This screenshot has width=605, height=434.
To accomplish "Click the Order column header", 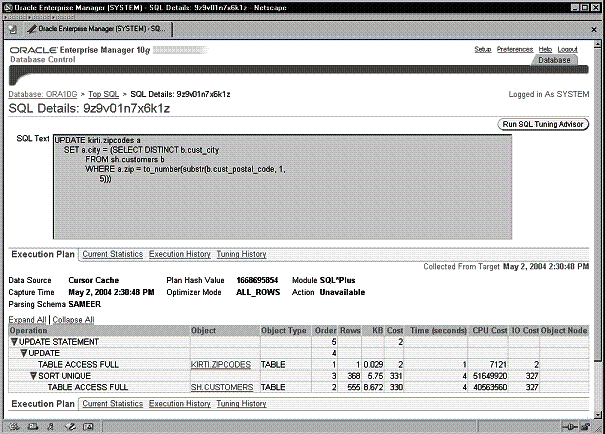I will point(325,331).
